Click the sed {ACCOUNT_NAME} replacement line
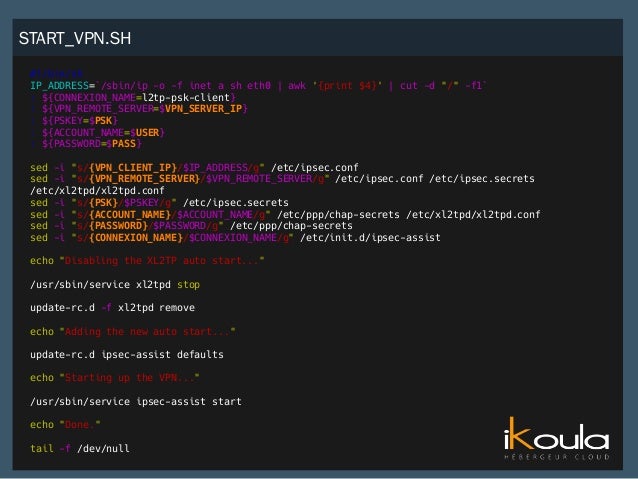The image size is (638, 479). tap(285, 214)
